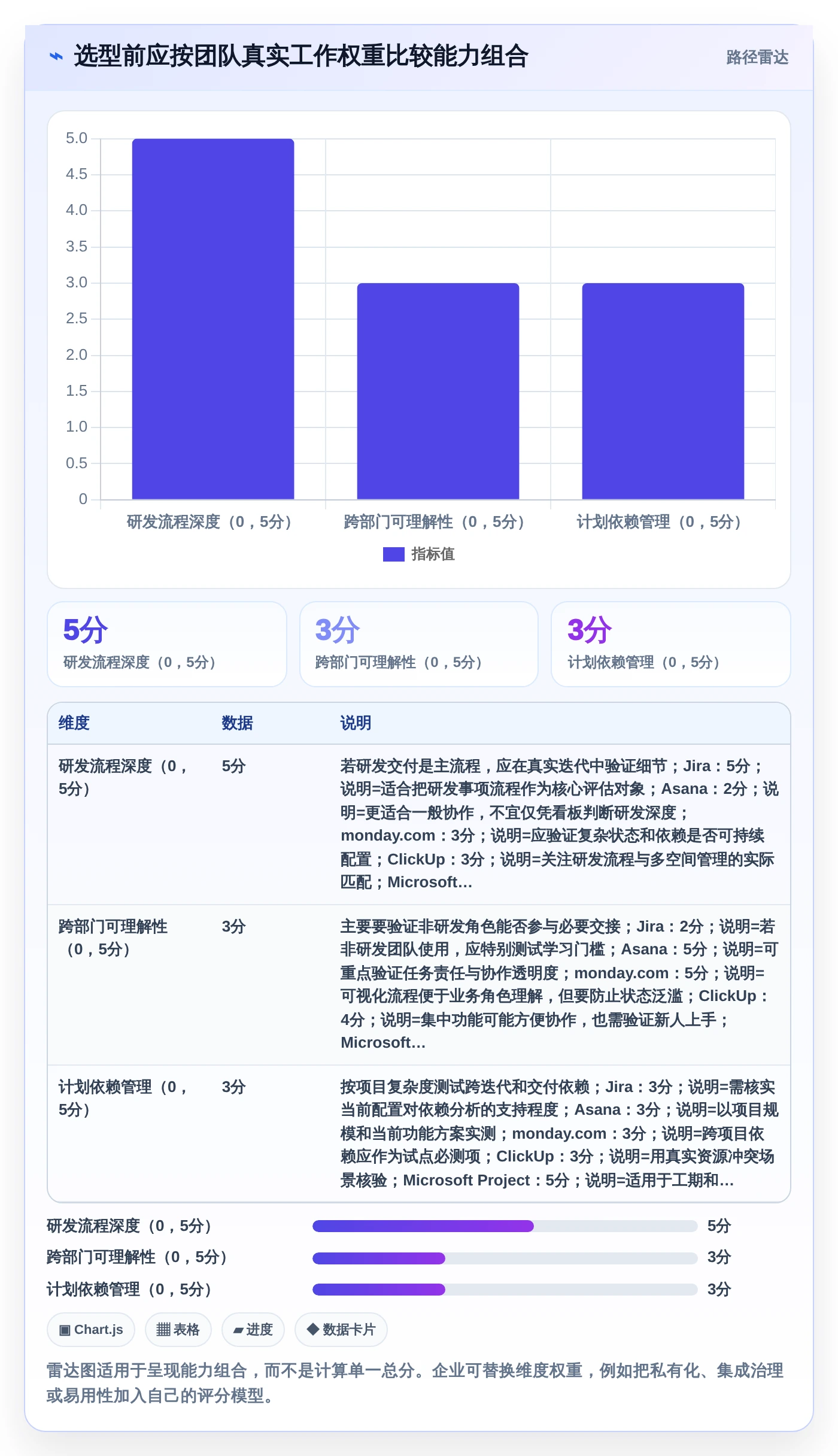
Task: Click the 数据卡片 chip
Action: (341, 1330)
